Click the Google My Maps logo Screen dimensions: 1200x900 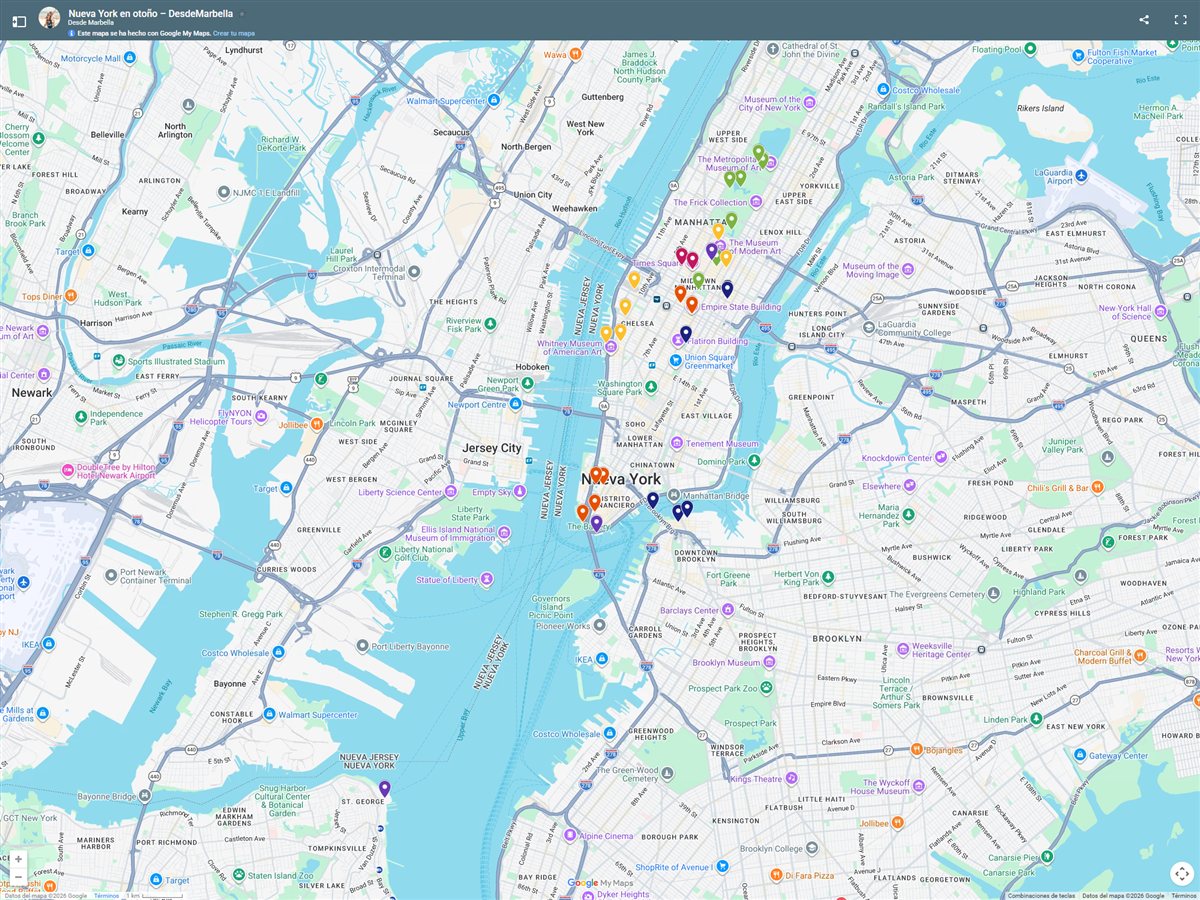pos(600,883)
